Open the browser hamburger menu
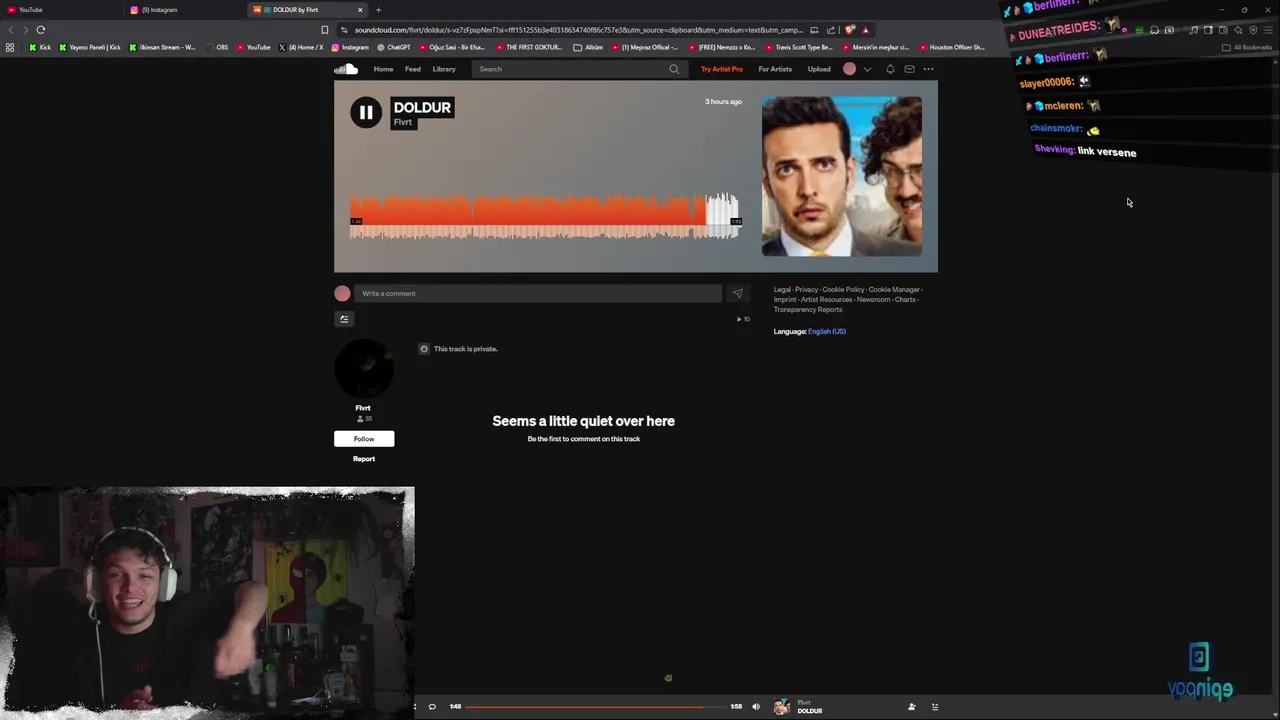 pos(1269,30)
